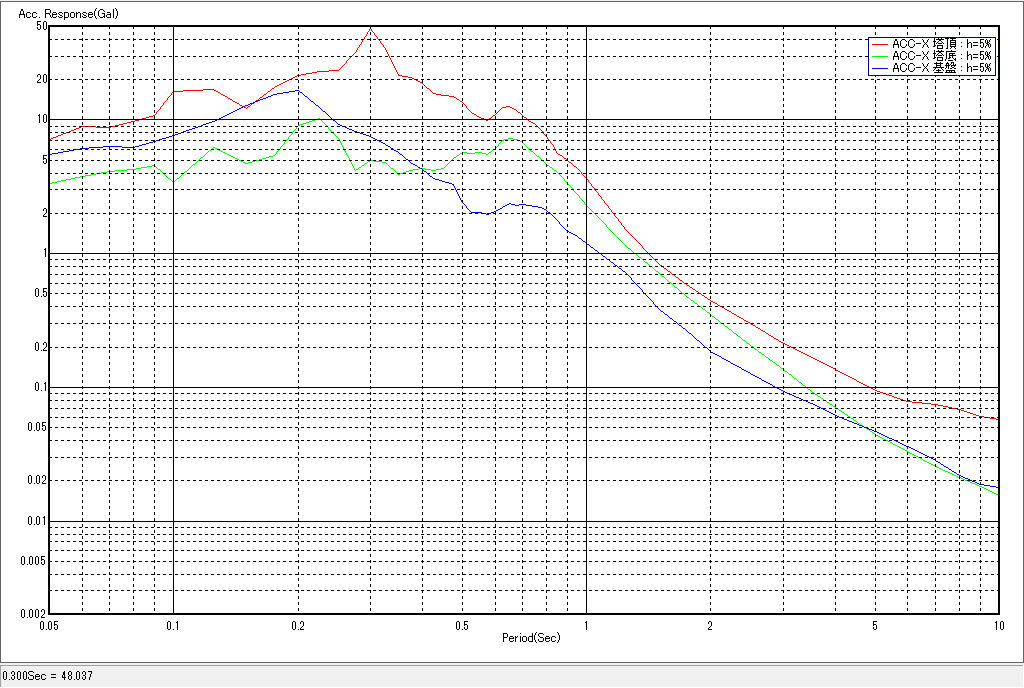Click the 0.5 tick label on the period axis
The height and width of the screenshot is (688, 1024).
[x=461, y=625]
